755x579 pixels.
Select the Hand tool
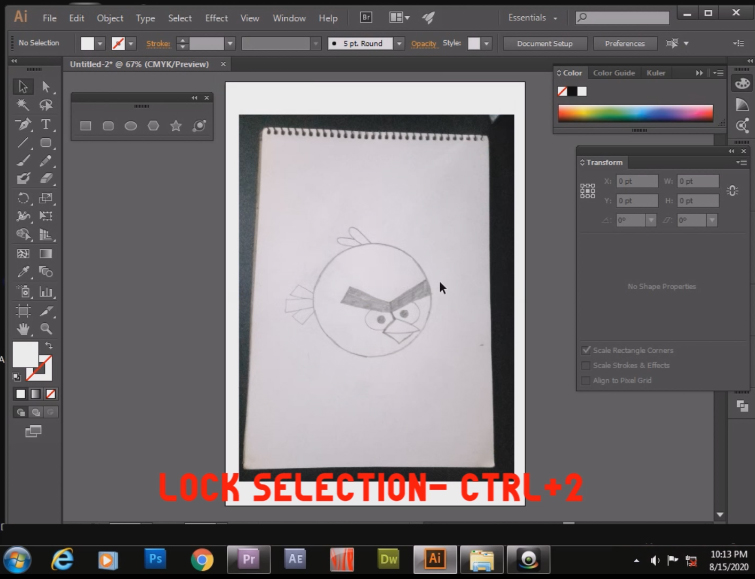tap(23, 329)
